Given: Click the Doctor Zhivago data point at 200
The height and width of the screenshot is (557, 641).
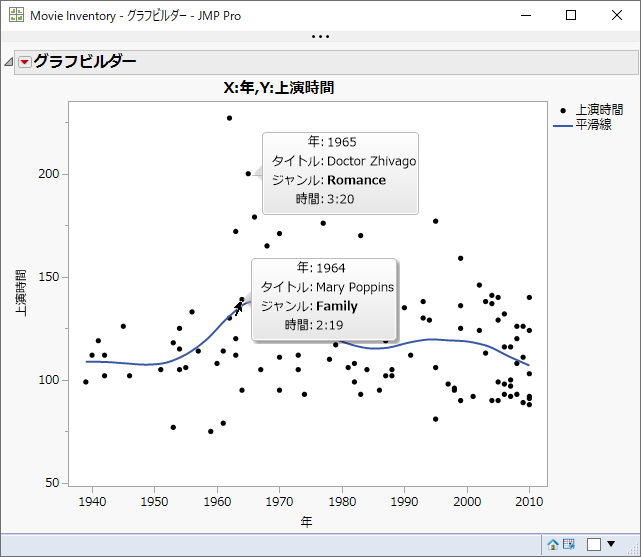Looking at the screenshot, I should pyautogui.click(x=248, y=174).
